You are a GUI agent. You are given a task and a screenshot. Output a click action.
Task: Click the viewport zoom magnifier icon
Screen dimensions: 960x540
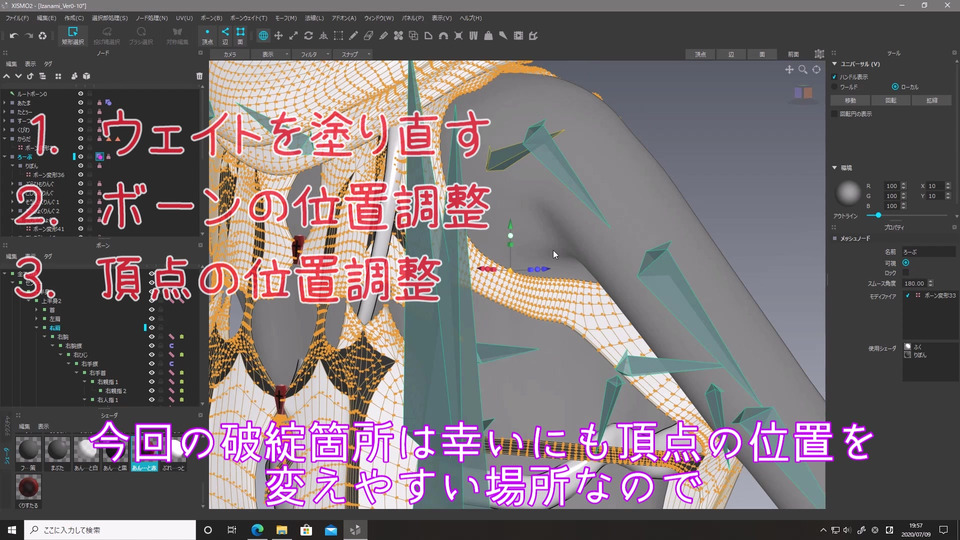[803, 70]
